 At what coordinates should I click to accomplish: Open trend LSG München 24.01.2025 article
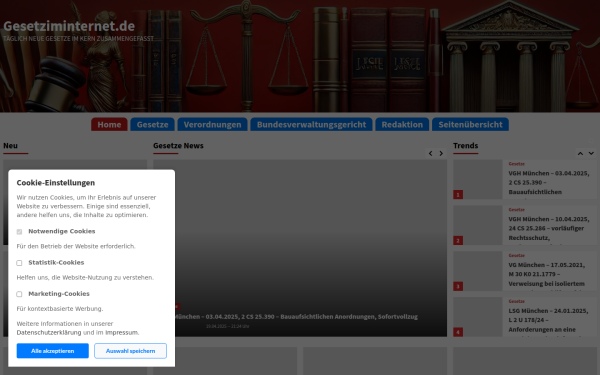tap(548, 320)
